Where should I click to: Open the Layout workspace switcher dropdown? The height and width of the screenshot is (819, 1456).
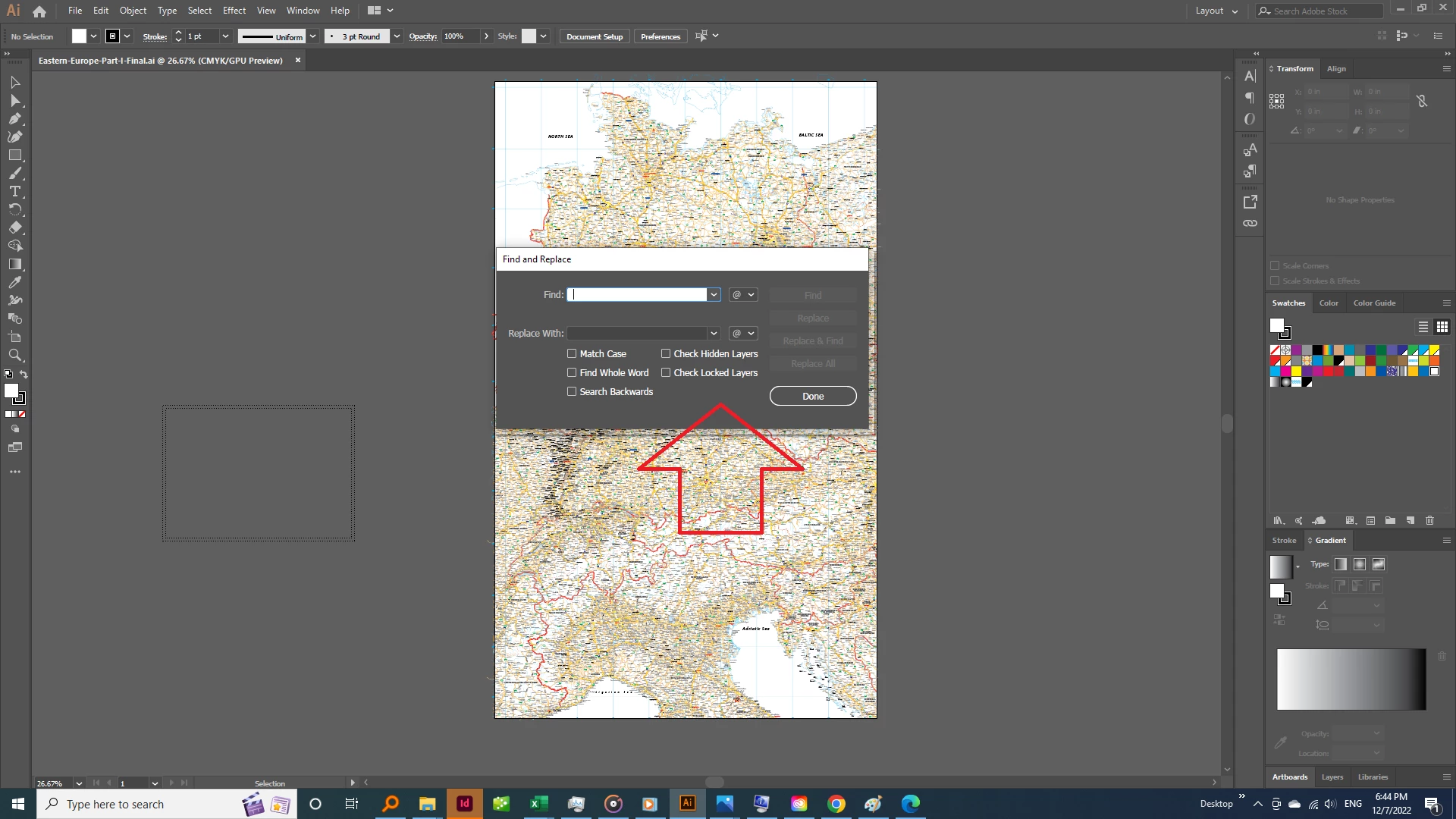click(1216, 11)
